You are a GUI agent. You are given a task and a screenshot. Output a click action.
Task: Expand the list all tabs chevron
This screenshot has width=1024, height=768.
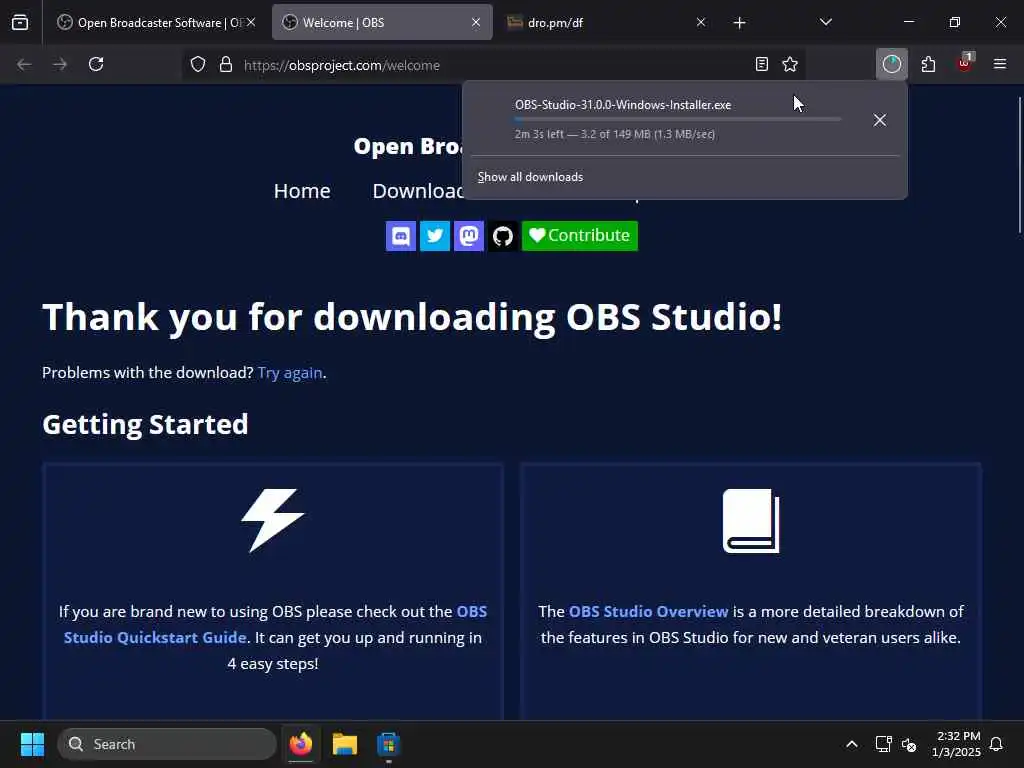825,22
